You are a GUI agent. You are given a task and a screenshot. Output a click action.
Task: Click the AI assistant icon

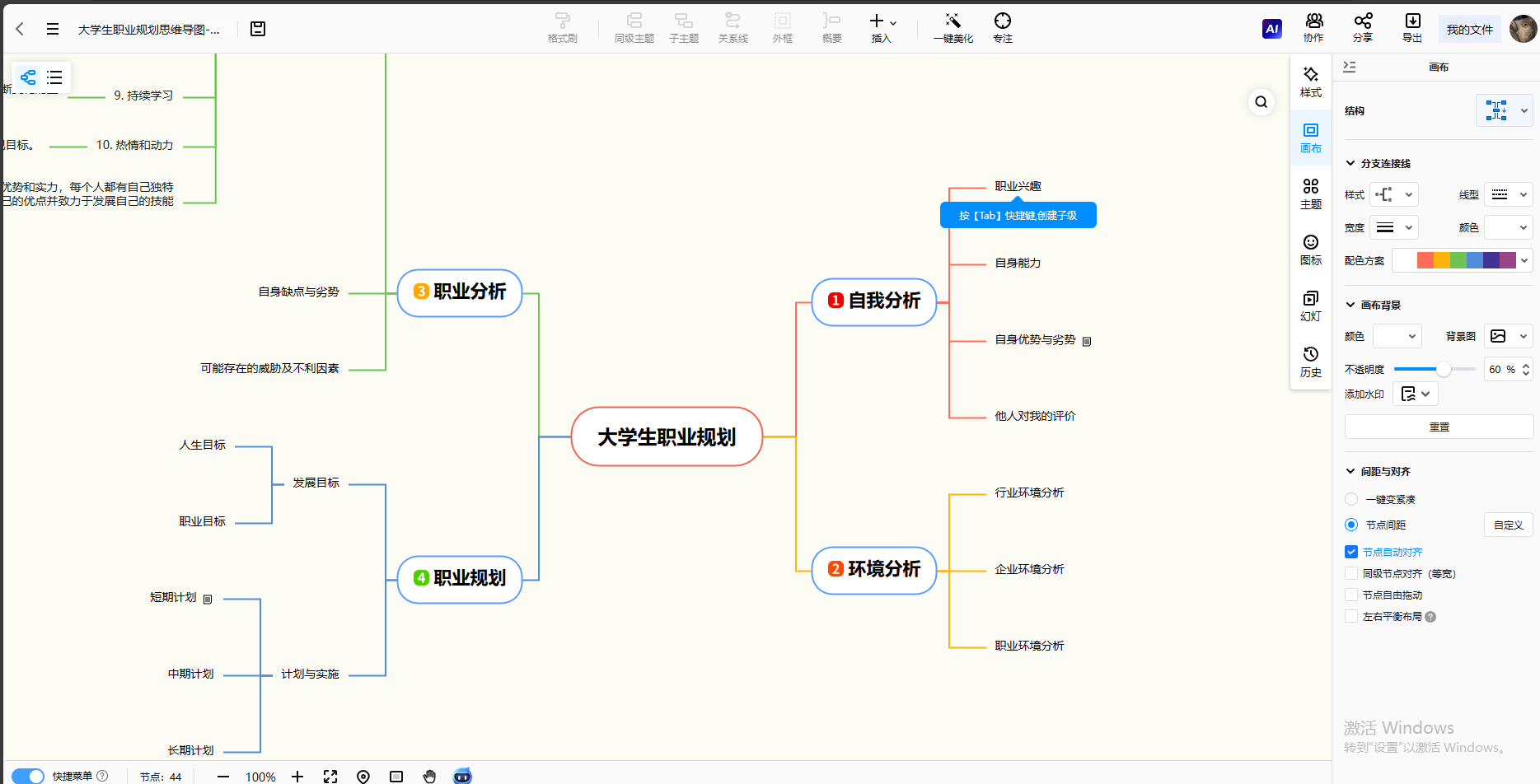click(x=1271, y=29)
